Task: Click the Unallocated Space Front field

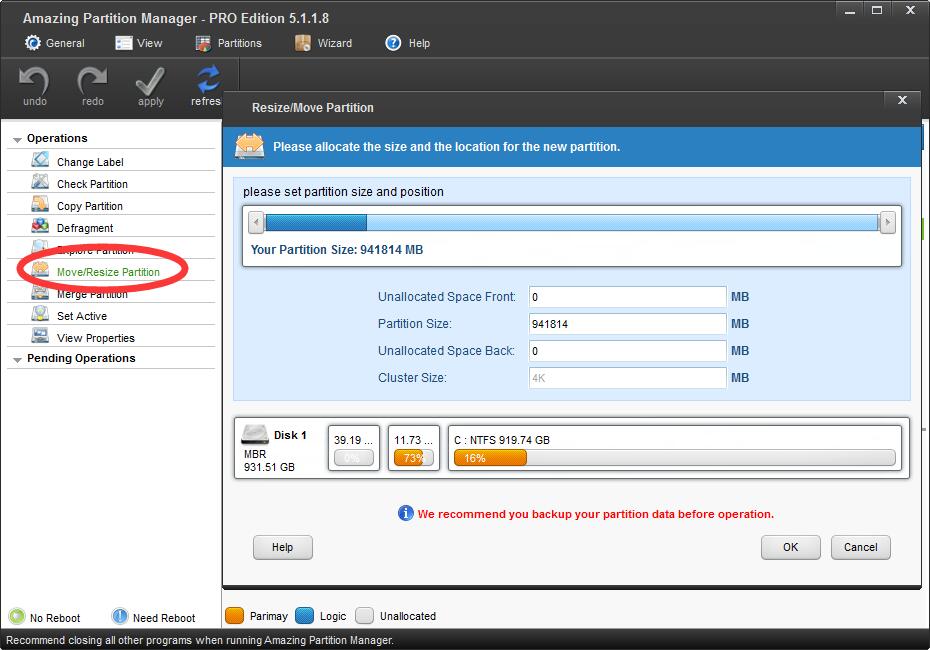Action: click(627, 297)
